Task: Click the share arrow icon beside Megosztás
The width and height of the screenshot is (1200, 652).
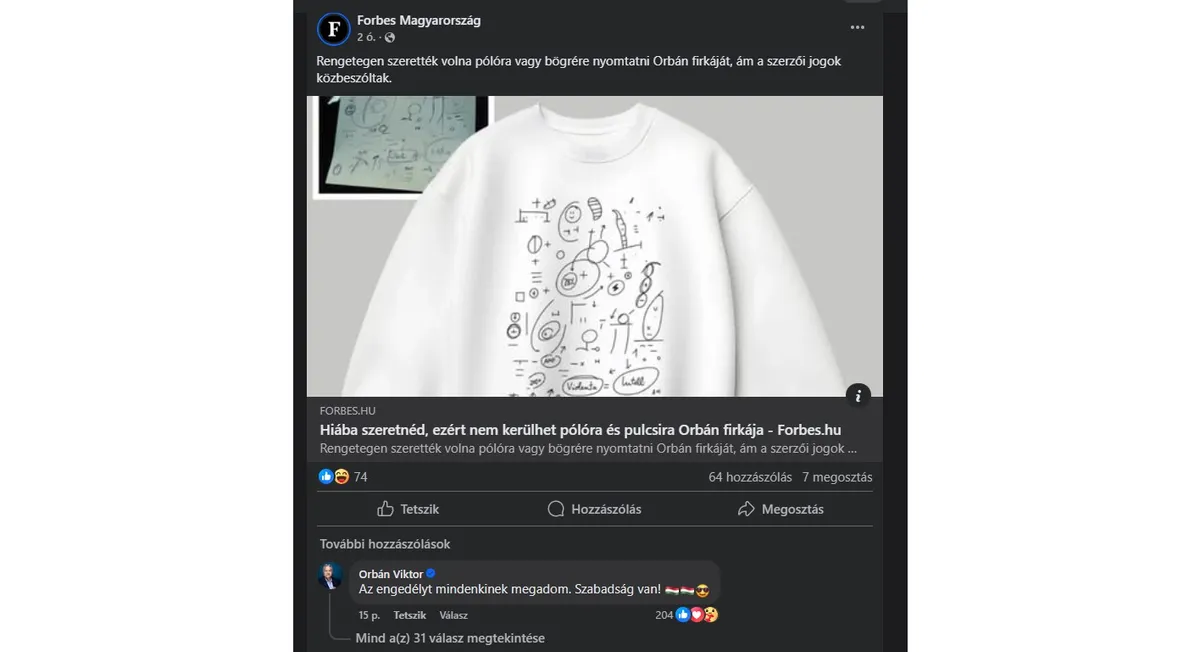Action: click(x=744, y=509)
